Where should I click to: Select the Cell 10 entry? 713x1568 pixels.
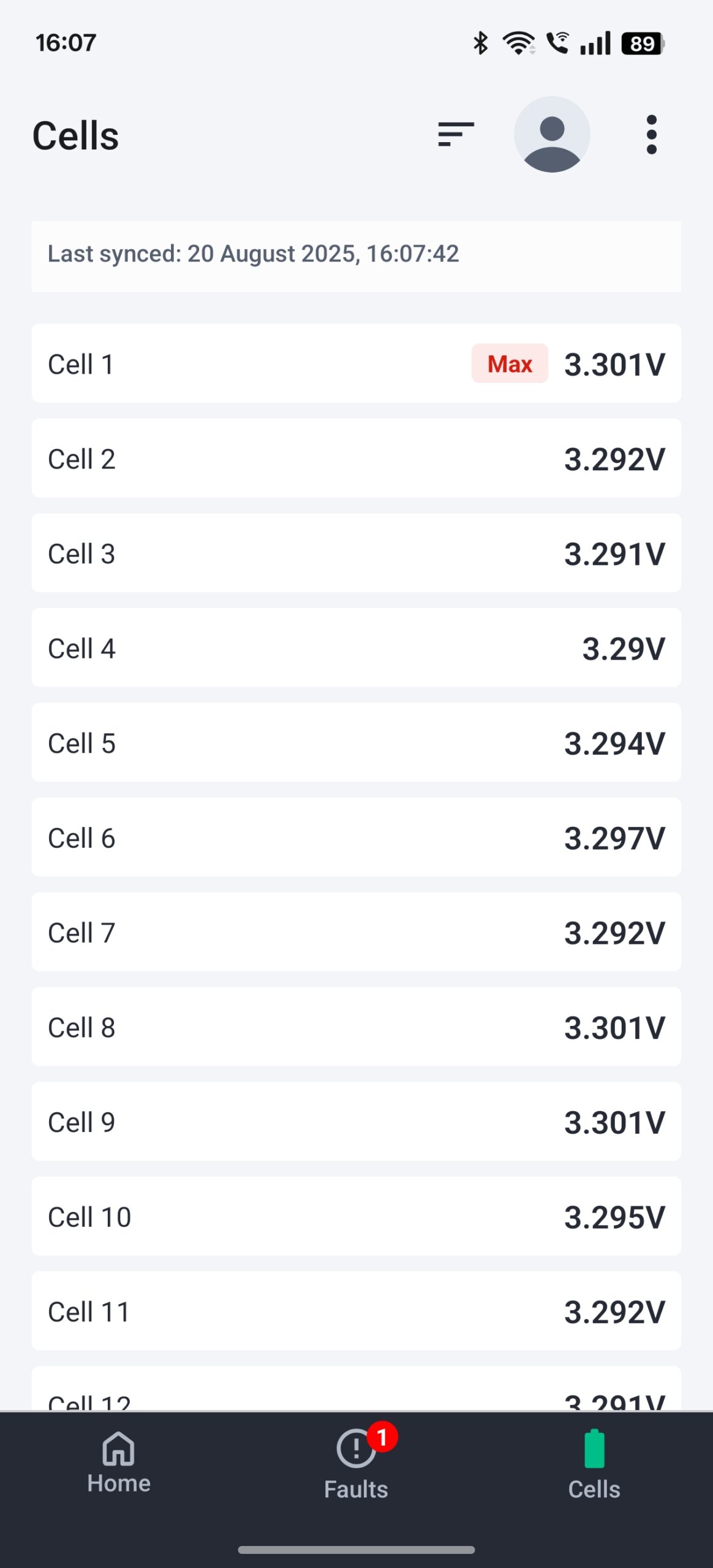click(356, 1216)
